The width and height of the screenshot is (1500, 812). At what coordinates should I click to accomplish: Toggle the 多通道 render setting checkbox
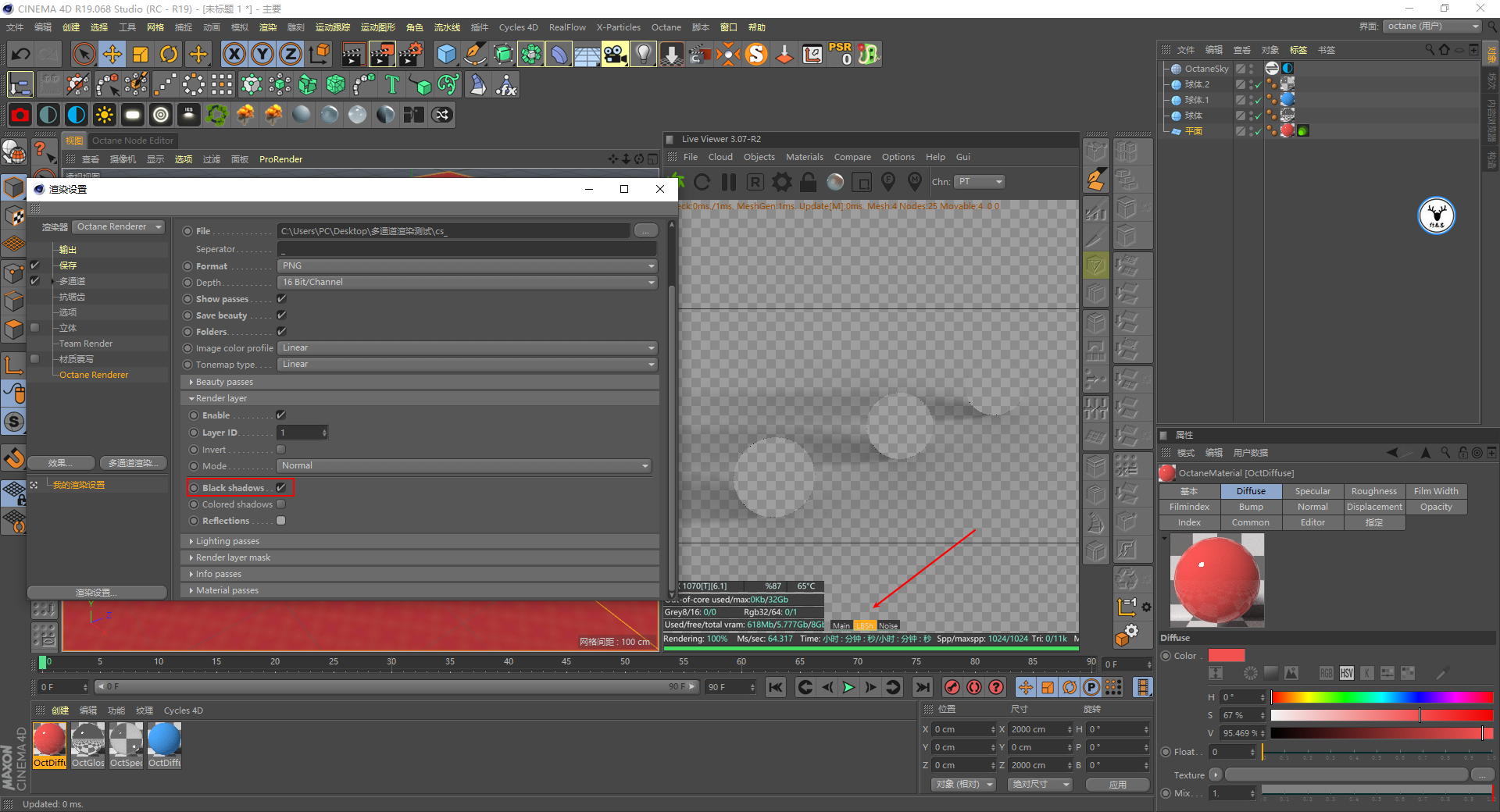click(x=34, y=281)
